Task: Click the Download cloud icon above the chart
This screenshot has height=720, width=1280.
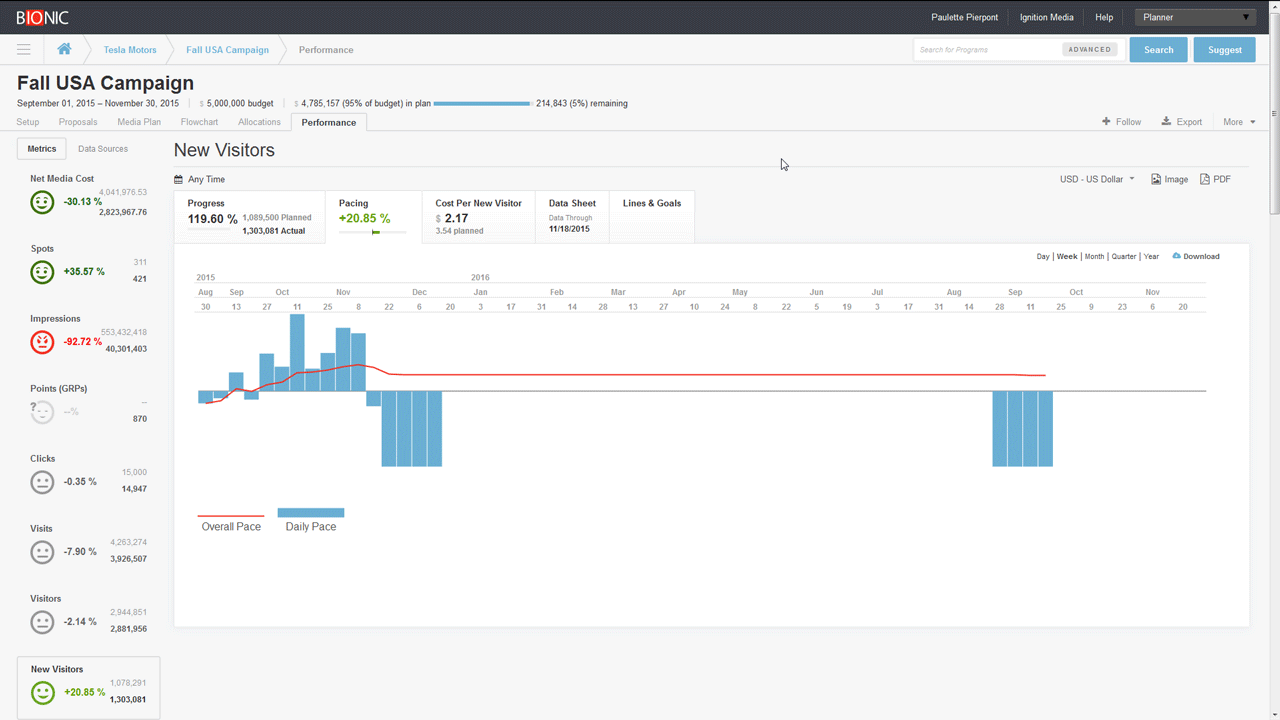Action: pyautogui.click(x=1177, y=256)
